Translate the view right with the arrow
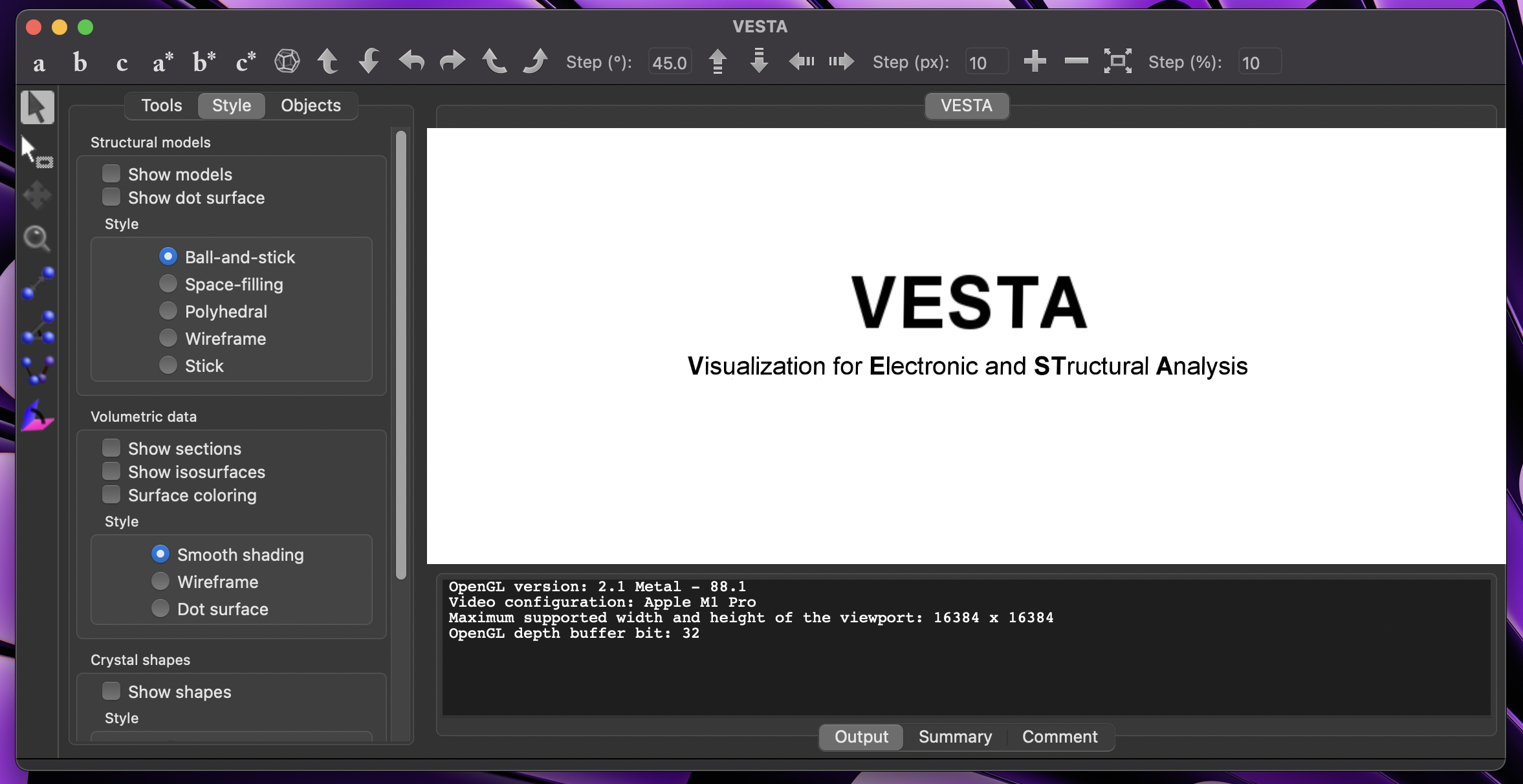Image resolution: width=1523 pixels, height=784 pixels. (x=842, y=62)
